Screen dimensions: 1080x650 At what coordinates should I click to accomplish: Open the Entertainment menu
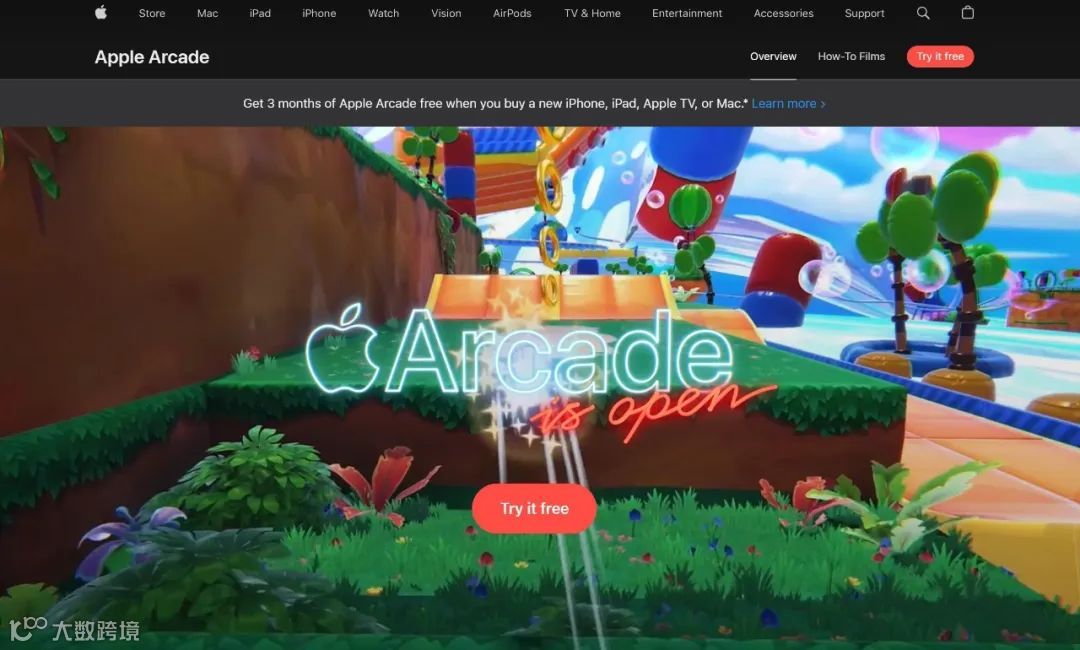[x=687, y=13]
